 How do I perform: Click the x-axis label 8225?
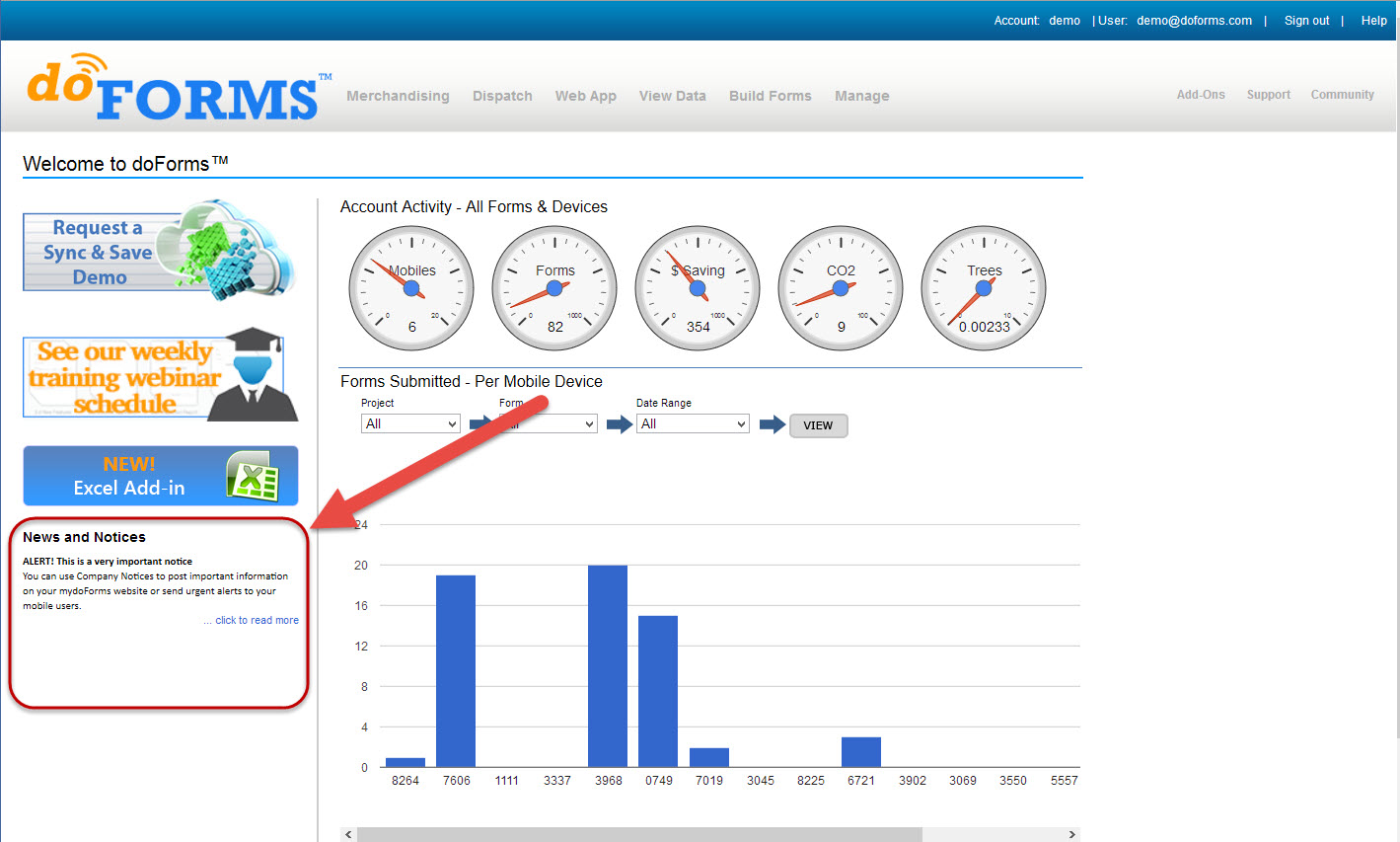[x=811, y=781]
